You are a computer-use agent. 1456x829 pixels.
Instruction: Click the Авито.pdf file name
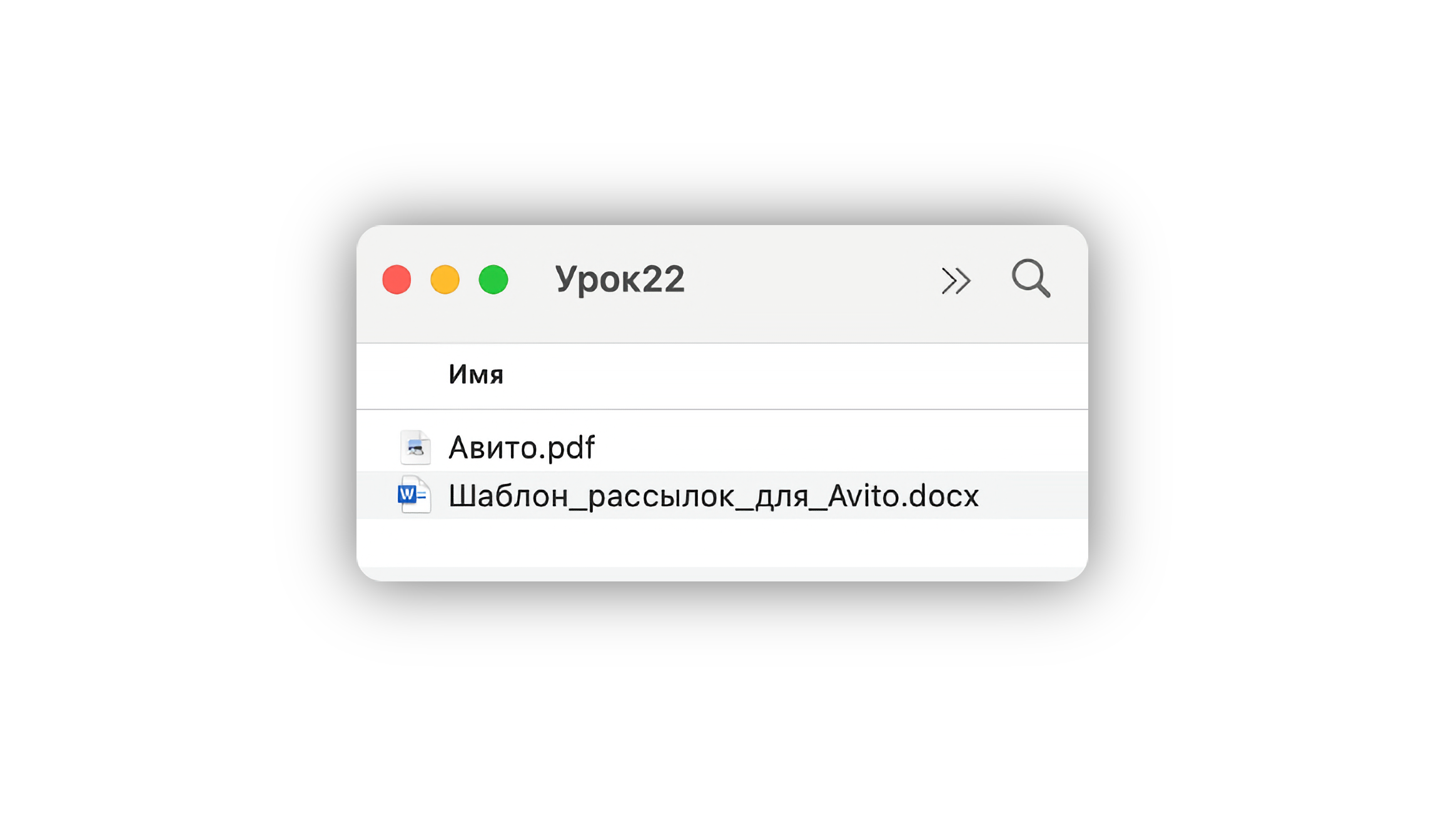coord(521,448)
